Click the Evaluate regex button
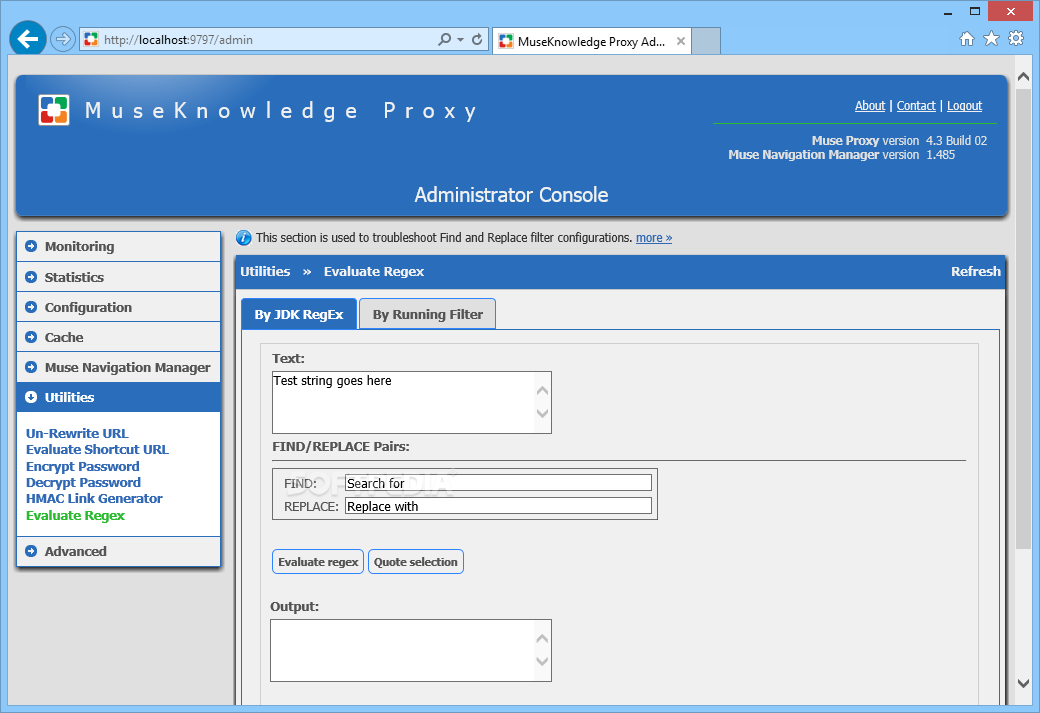 pyautogui.click(x=318, y=562)
